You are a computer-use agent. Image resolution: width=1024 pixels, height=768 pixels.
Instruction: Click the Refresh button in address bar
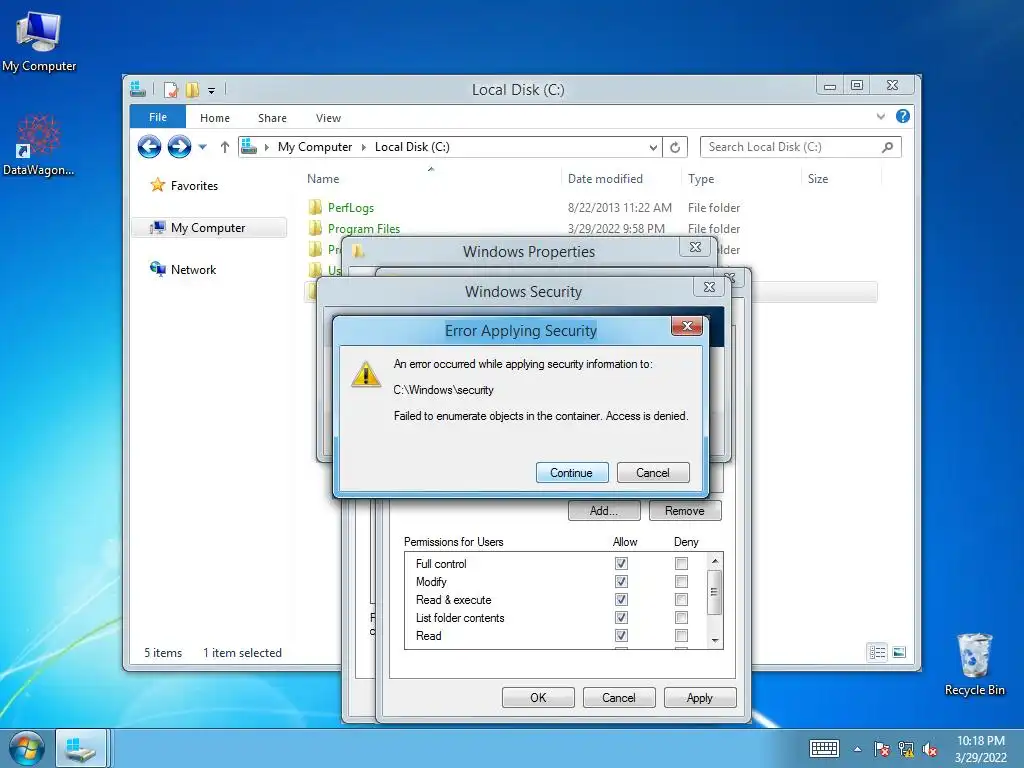click(x=675, y=148)
